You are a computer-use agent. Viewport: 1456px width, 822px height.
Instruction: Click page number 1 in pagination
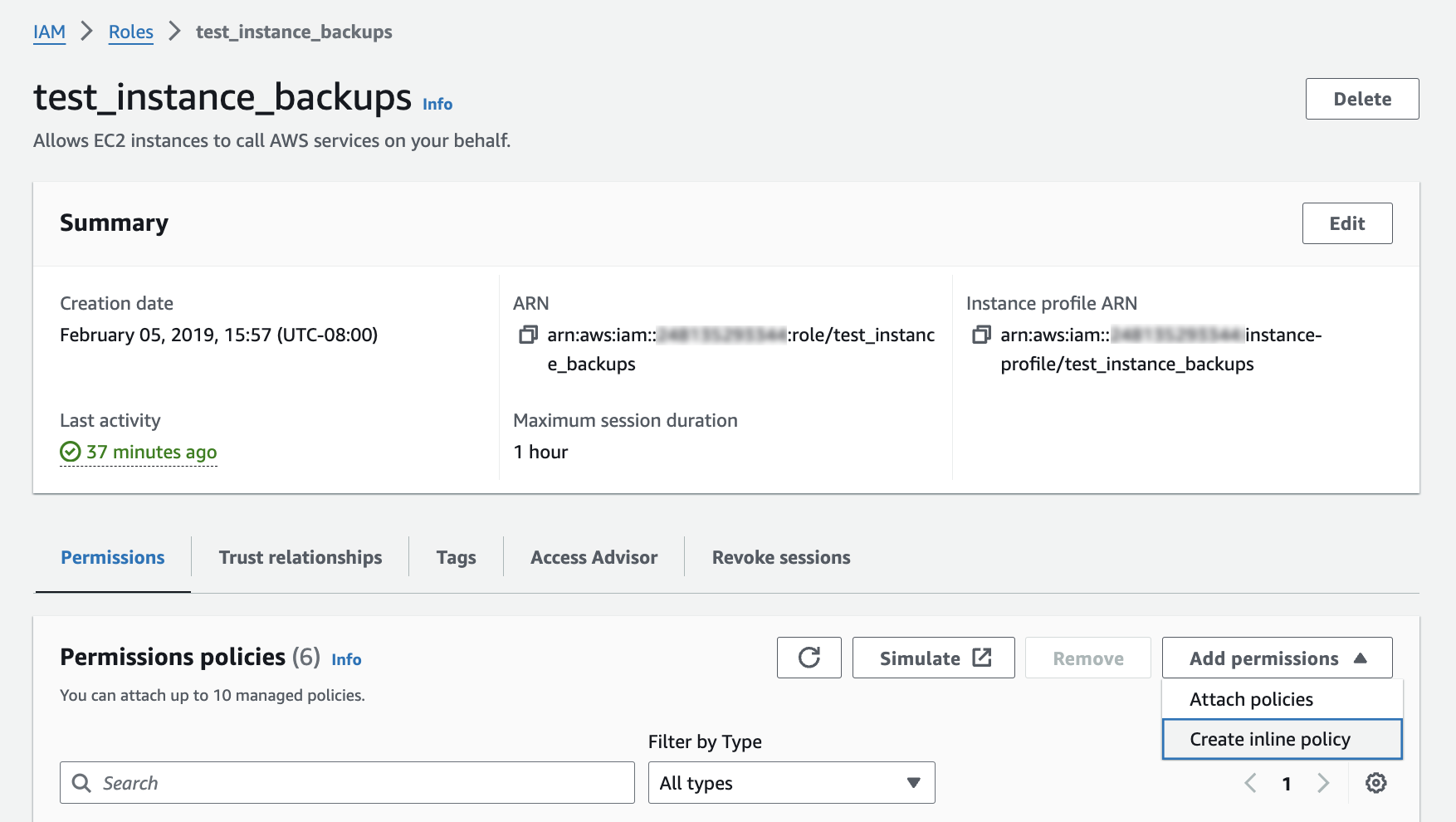point(1287,784)
